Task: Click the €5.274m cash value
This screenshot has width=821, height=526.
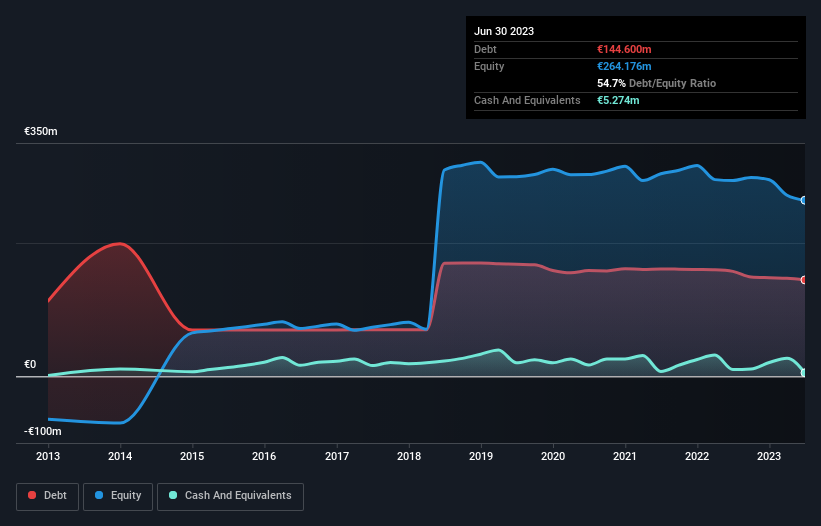Action: tap(618, 100)
